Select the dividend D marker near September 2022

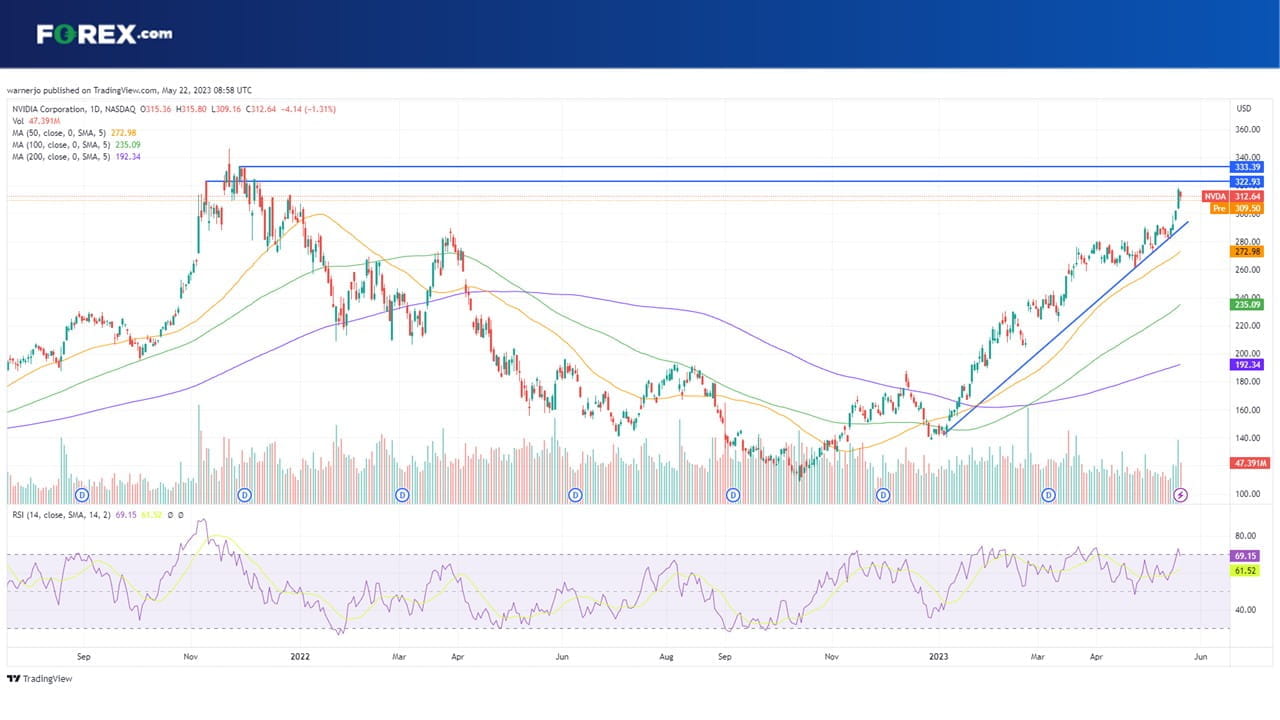pyautogui.click(x=733, y=495)
